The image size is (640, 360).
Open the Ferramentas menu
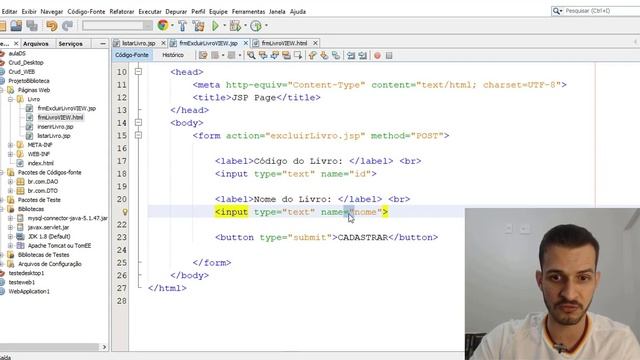248,11
